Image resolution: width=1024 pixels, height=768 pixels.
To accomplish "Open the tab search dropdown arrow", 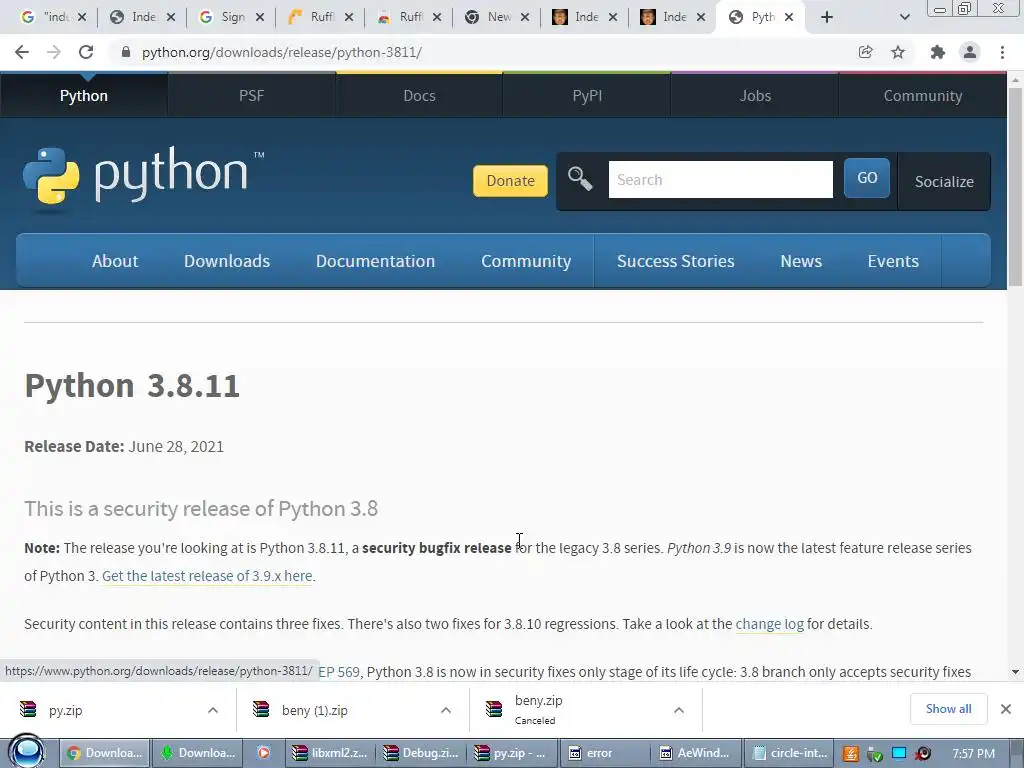I will pyautogui.click(x=904, y=17).
